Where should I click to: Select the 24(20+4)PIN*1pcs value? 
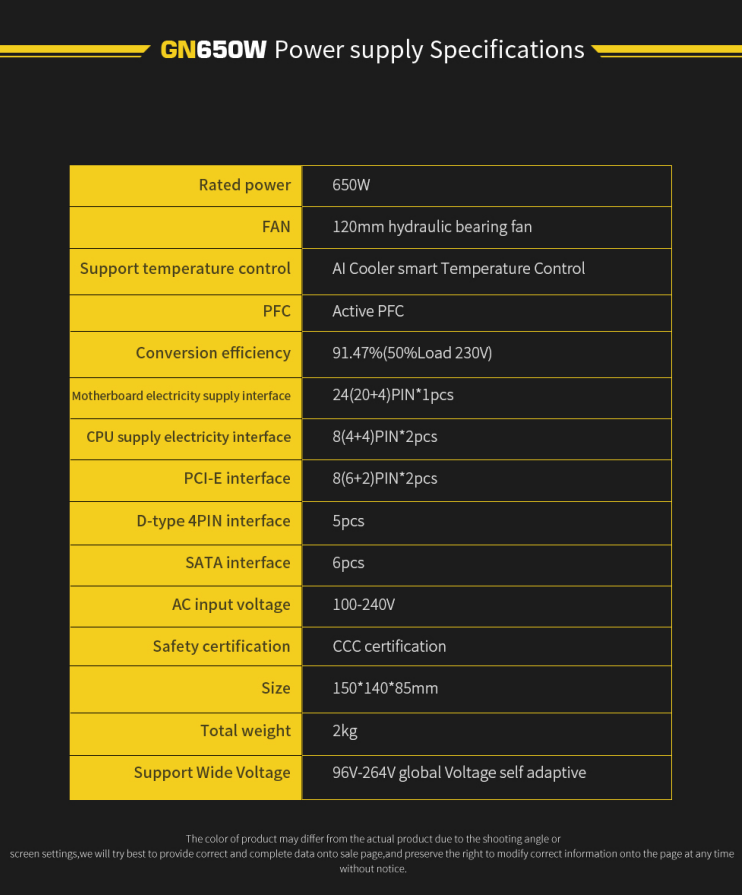click(x=393, y=395)
